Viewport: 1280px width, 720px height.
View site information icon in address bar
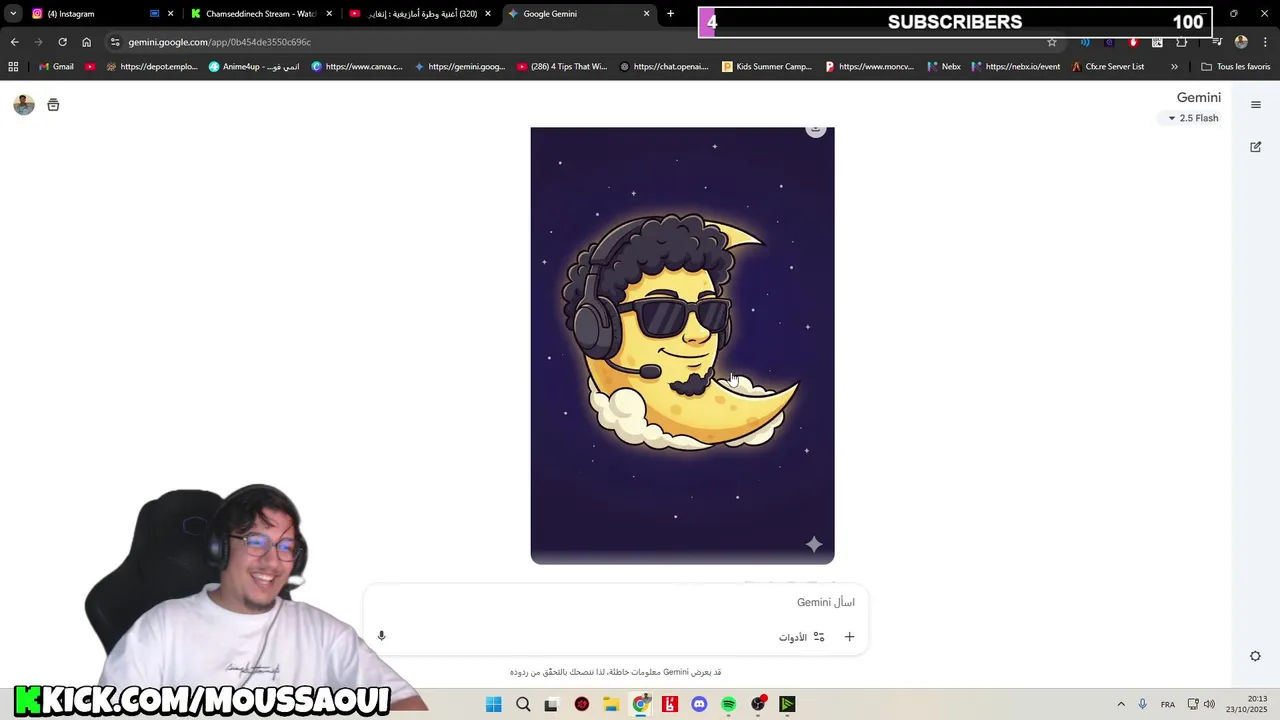115,42
